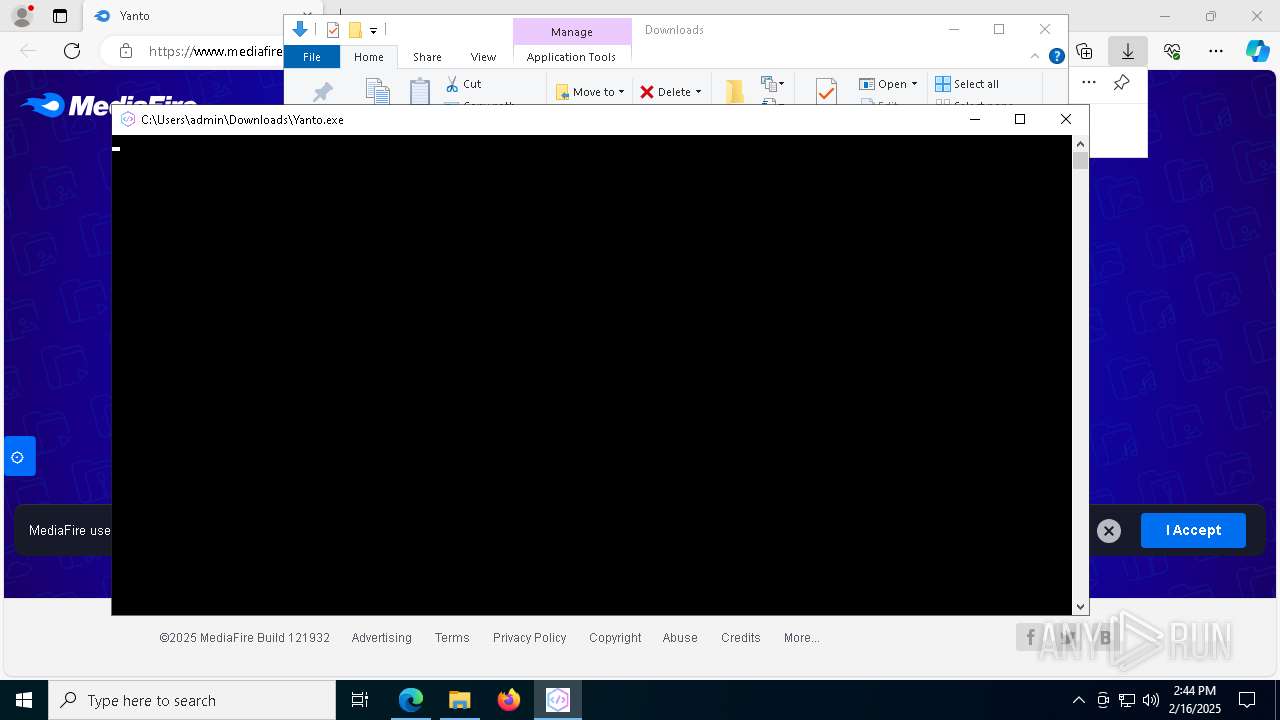Click the Paste icon in ribbon

(420, 91)
